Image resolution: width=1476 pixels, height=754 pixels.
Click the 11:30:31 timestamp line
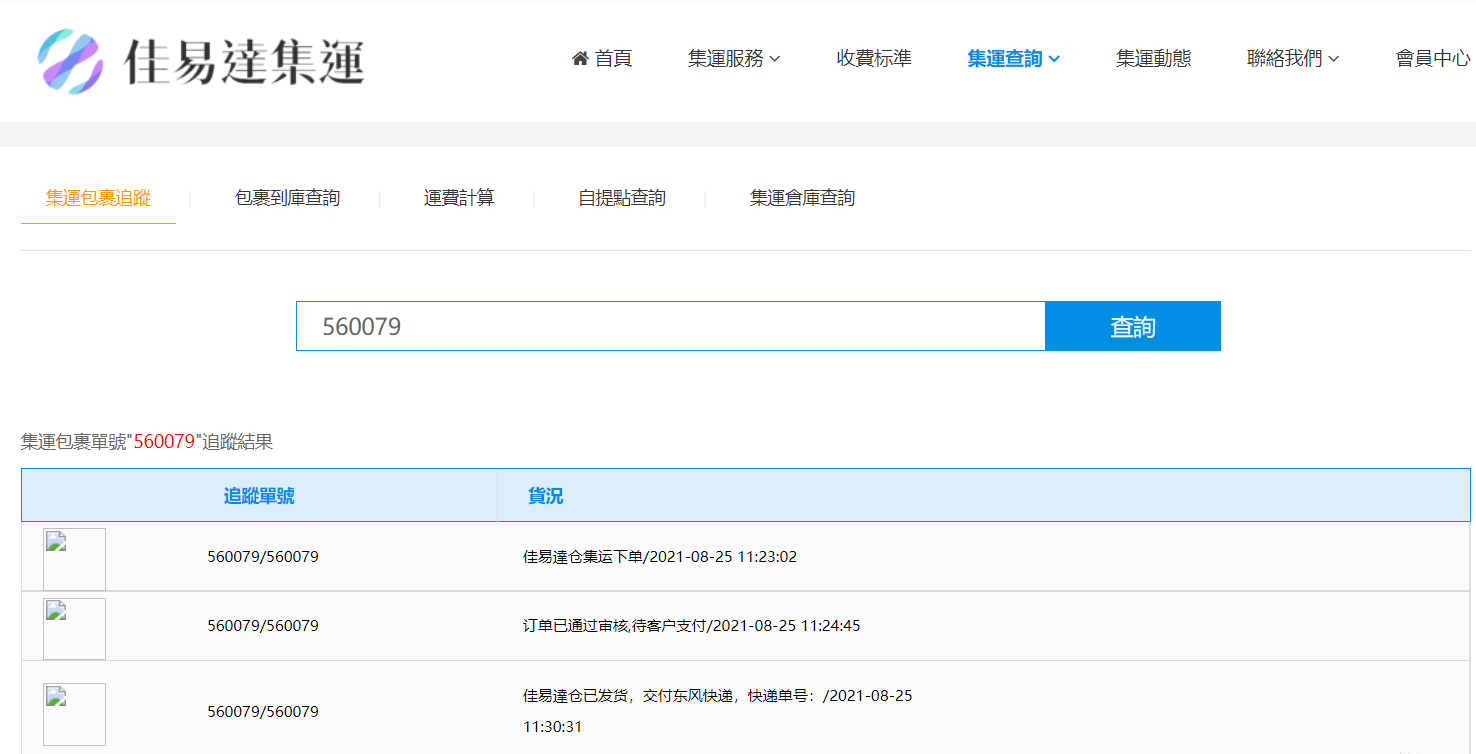tap(553, 727)
